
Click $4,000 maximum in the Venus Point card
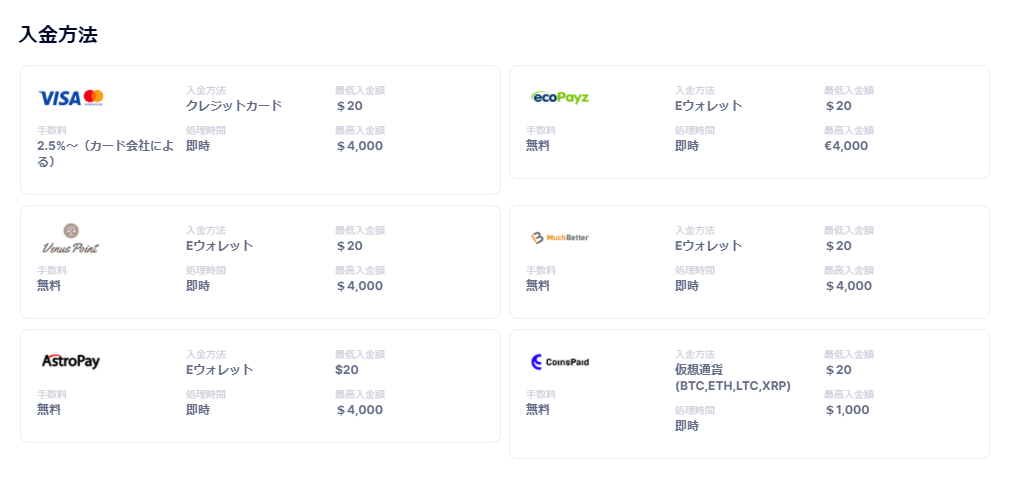[359, 286]
